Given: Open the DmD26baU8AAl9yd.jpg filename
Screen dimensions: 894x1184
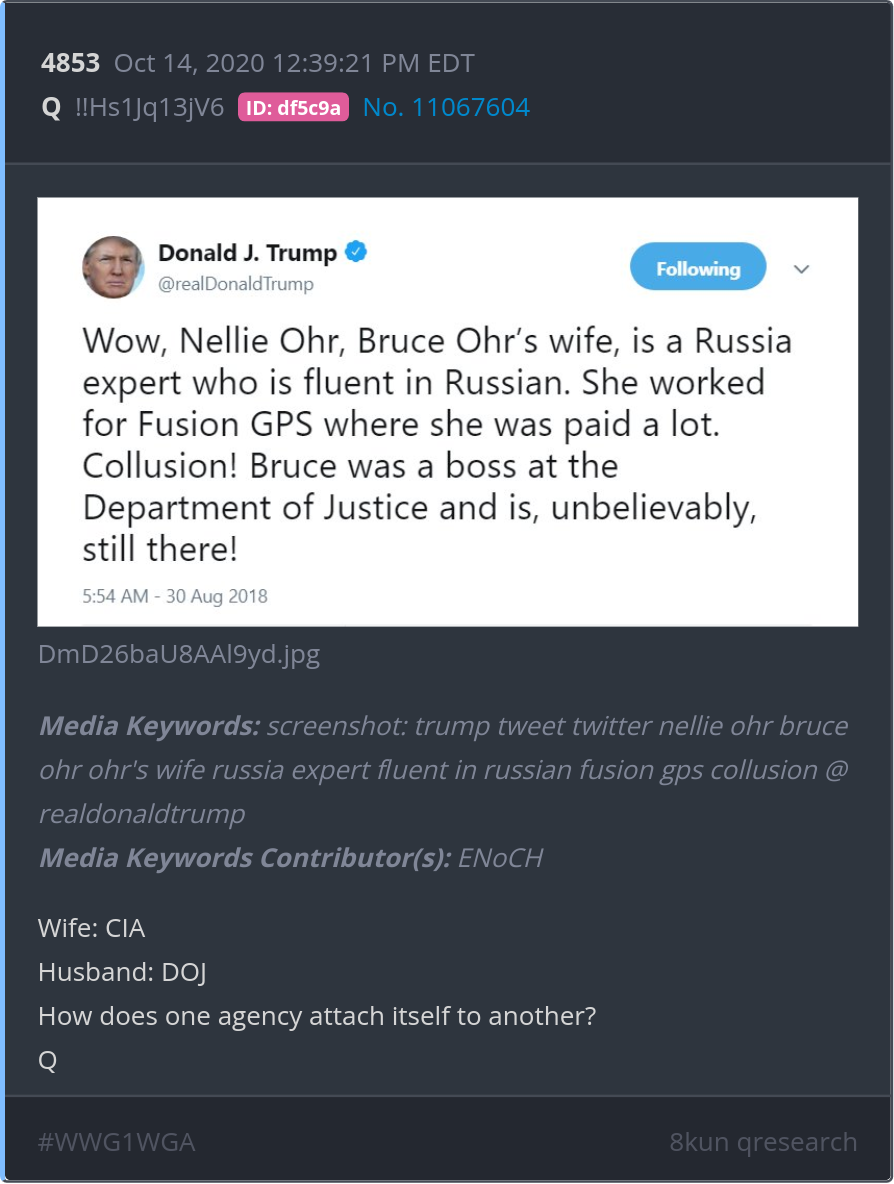Looking at the screenshot, I should [x=179, y=655].
